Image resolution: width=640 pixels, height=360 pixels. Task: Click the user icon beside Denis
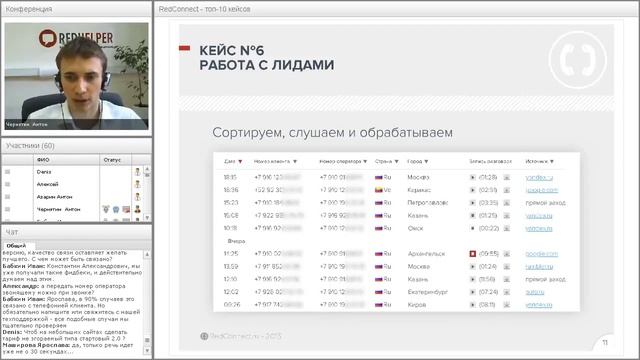(138, 172)
